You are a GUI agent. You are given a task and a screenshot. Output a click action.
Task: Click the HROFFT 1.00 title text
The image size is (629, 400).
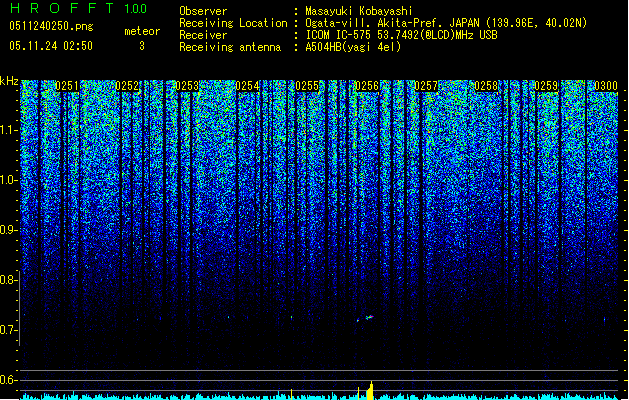pos(79,8)
